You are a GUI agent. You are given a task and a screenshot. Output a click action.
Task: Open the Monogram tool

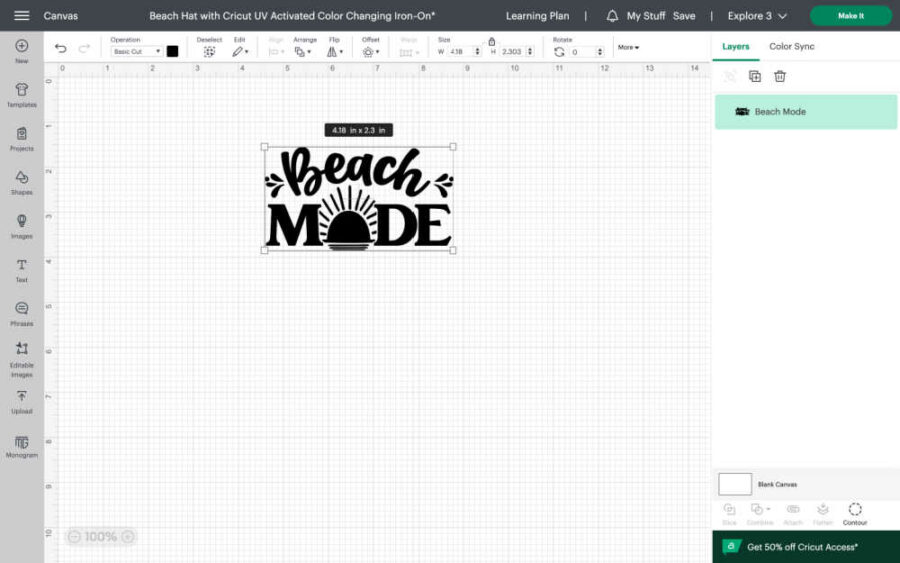[x=21, y=445]
